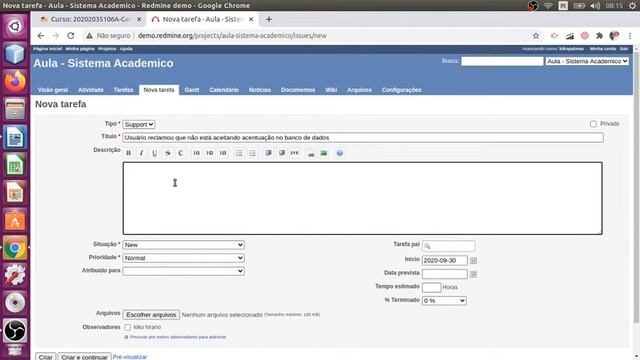Focus the Tempo estimado hours field
This screenshot has width=640, height=360.
[431, 287]
